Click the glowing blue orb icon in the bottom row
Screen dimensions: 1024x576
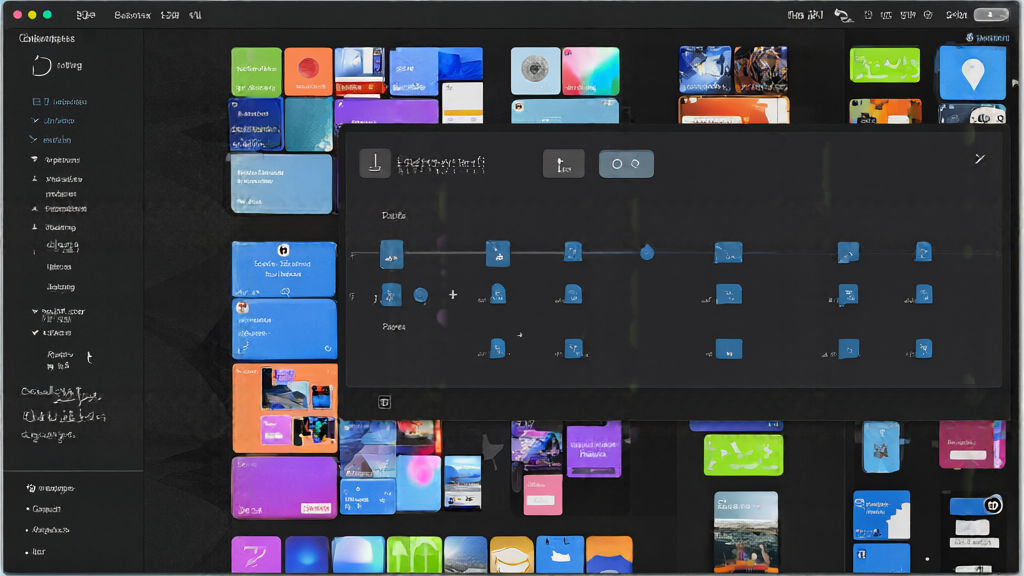click(306, 555)
